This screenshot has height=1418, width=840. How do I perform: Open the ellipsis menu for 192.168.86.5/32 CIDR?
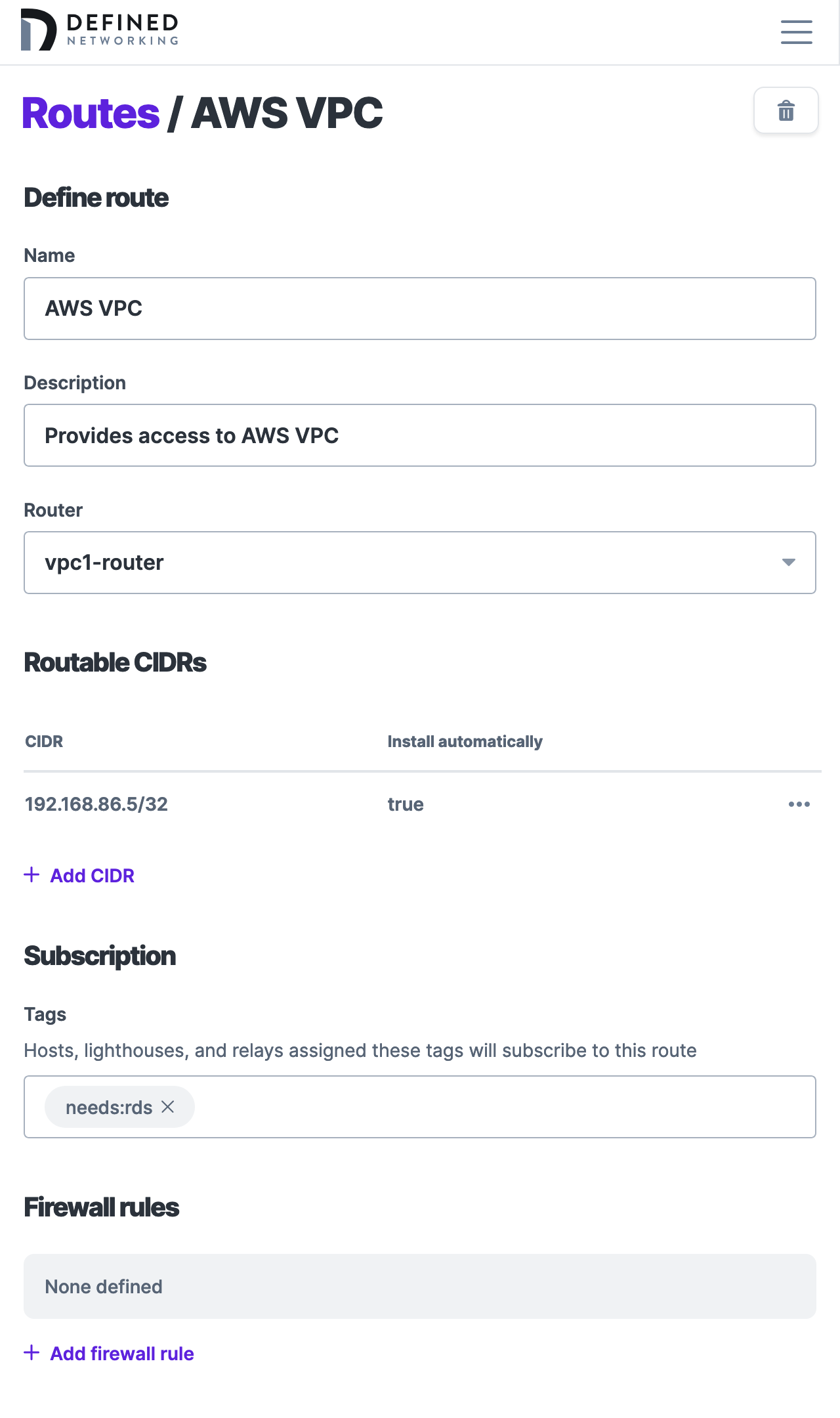point(799,804)
